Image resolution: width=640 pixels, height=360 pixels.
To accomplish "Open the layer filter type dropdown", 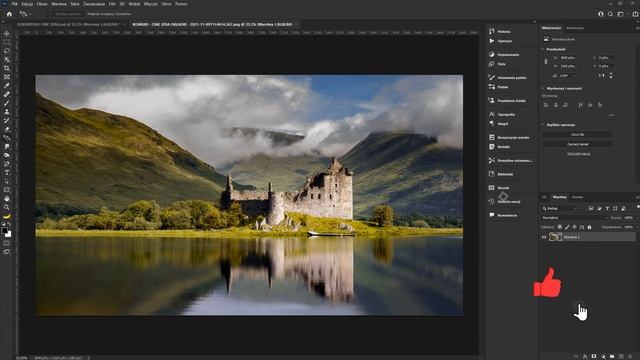I will tap(561, 209).
